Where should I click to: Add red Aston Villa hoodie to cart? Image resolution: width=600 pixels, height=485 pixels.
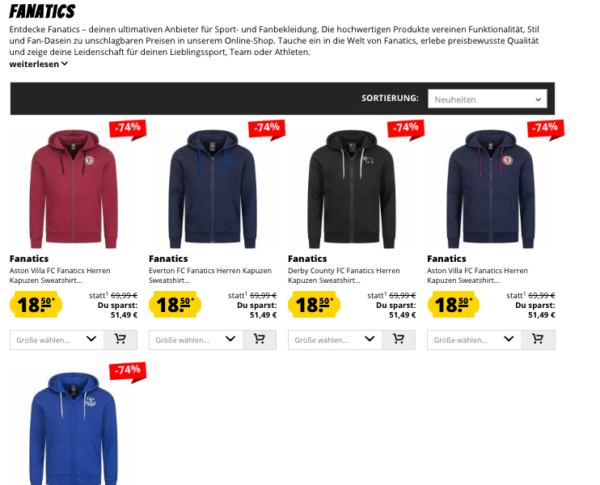pyautogui.click(x=121, y=339)
